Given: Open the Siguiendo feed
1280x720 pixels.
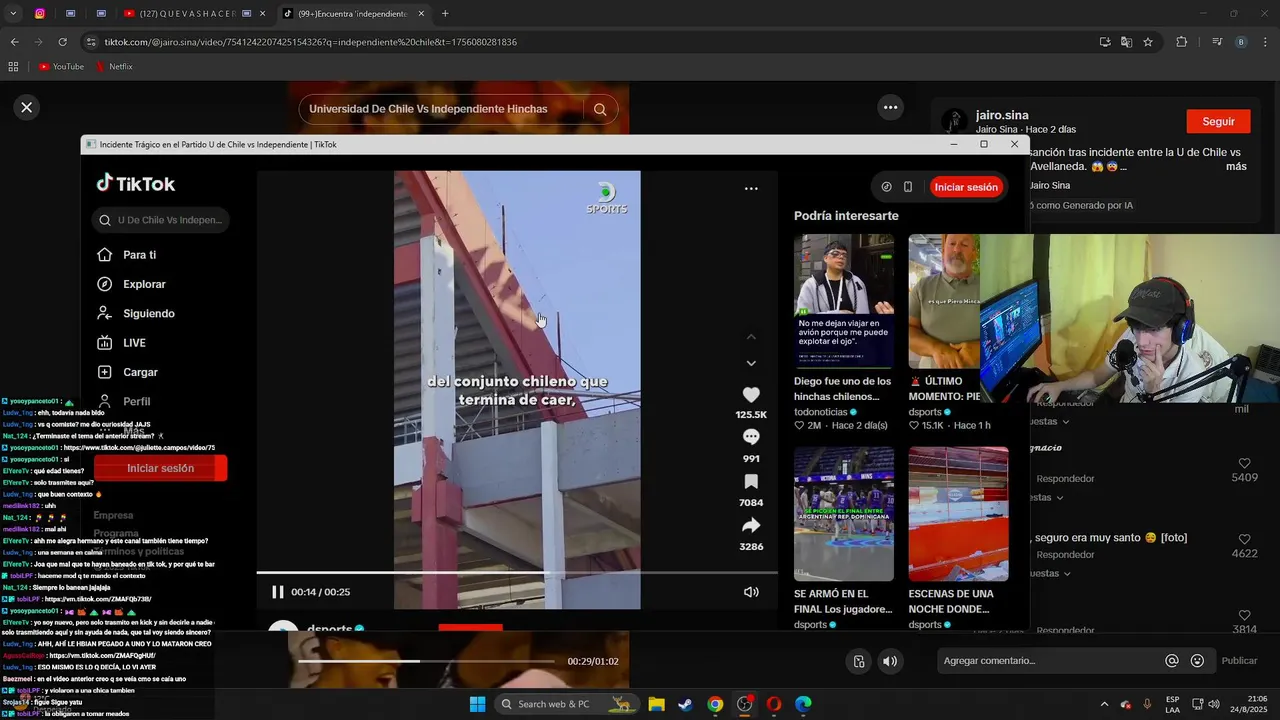Looking at the screenshot, I should 148,313.
